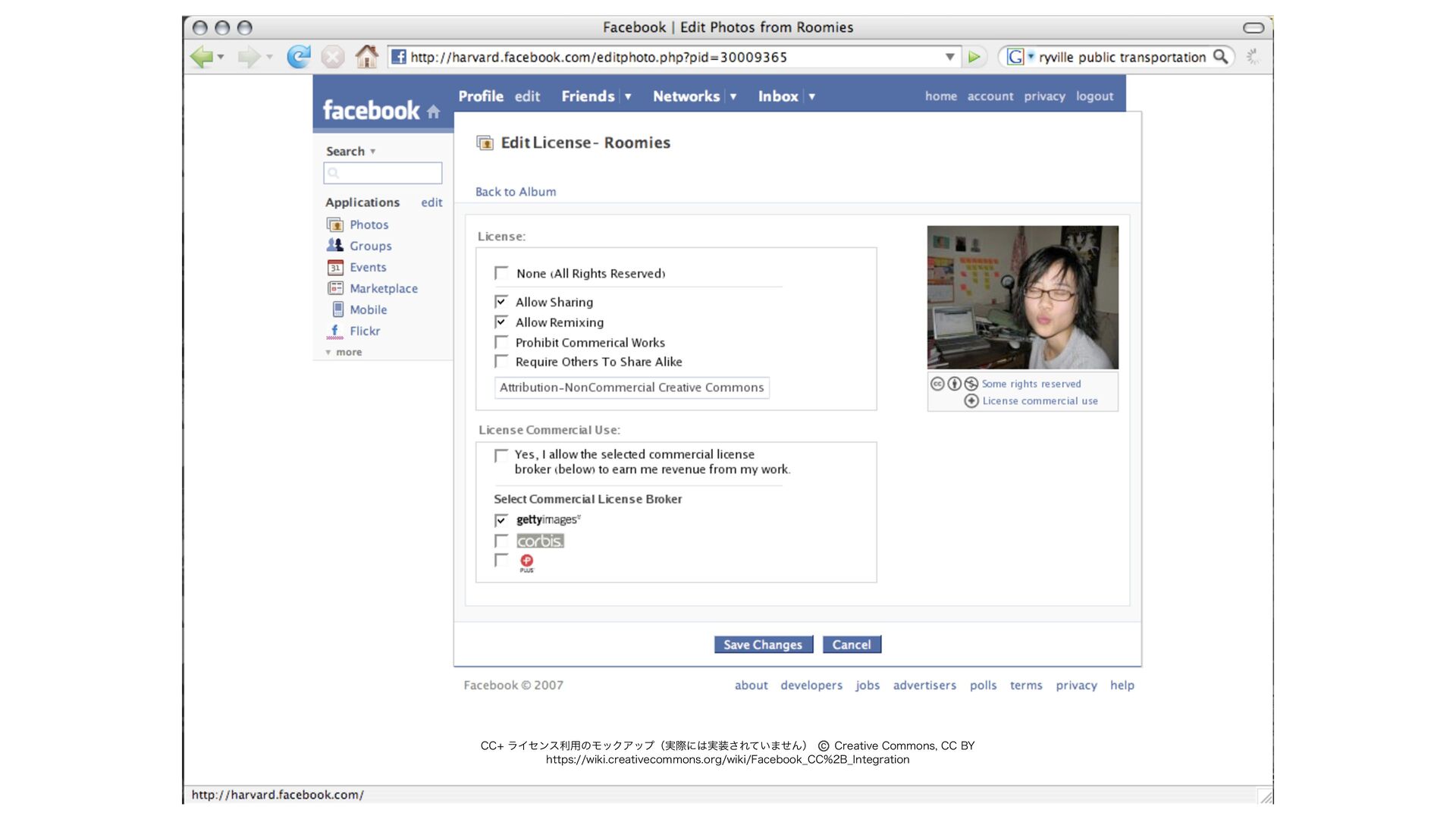
Task: Open the Profile menu item
Action: 481,96
